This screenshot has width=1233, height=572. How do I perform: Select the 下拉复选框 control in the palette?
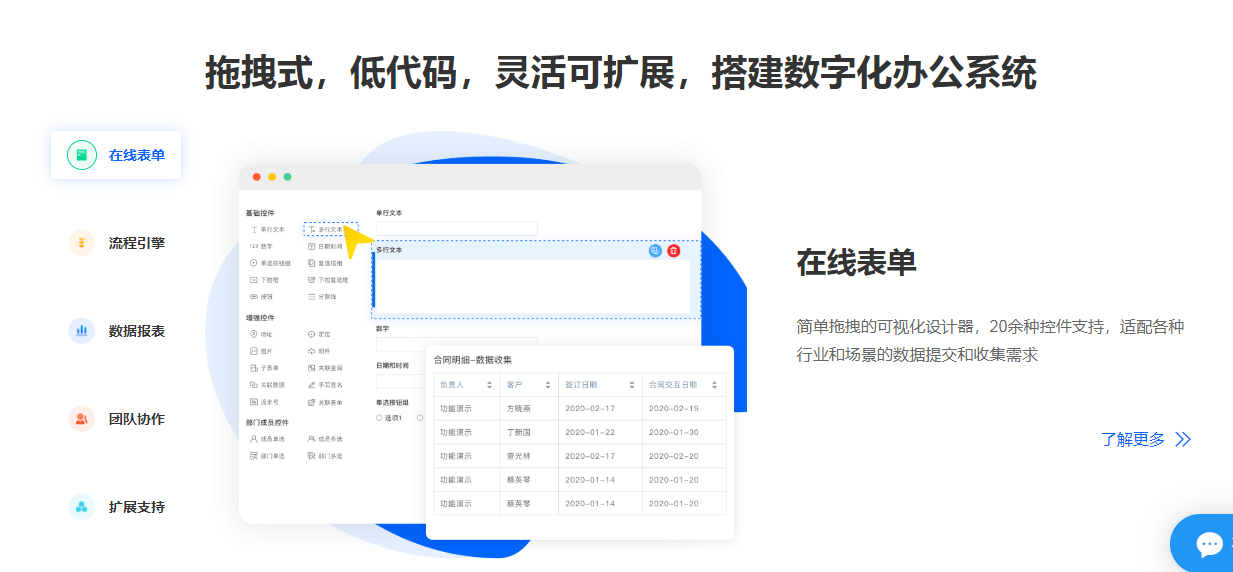coord(328,280)
